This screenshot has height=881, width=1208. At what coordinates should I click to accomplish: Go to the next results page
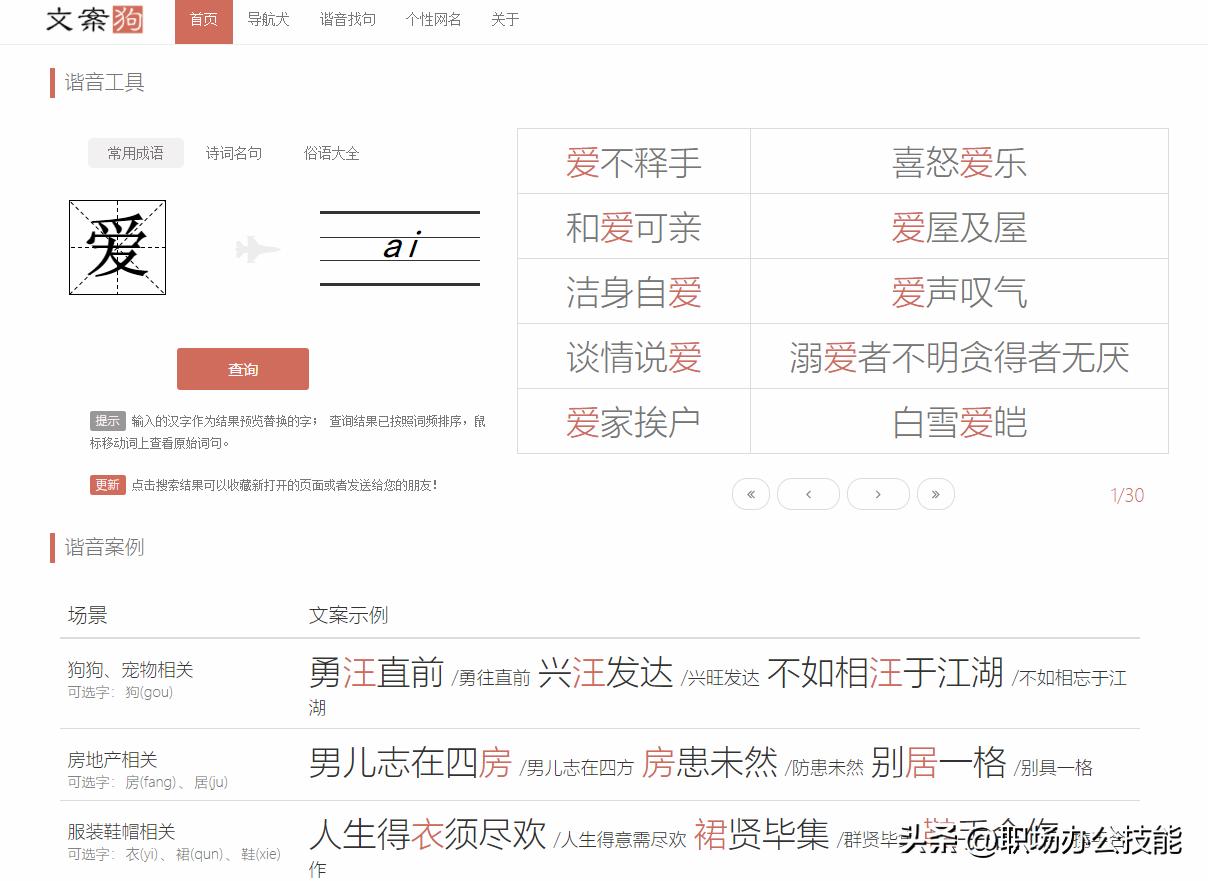[x=878, y=494]
